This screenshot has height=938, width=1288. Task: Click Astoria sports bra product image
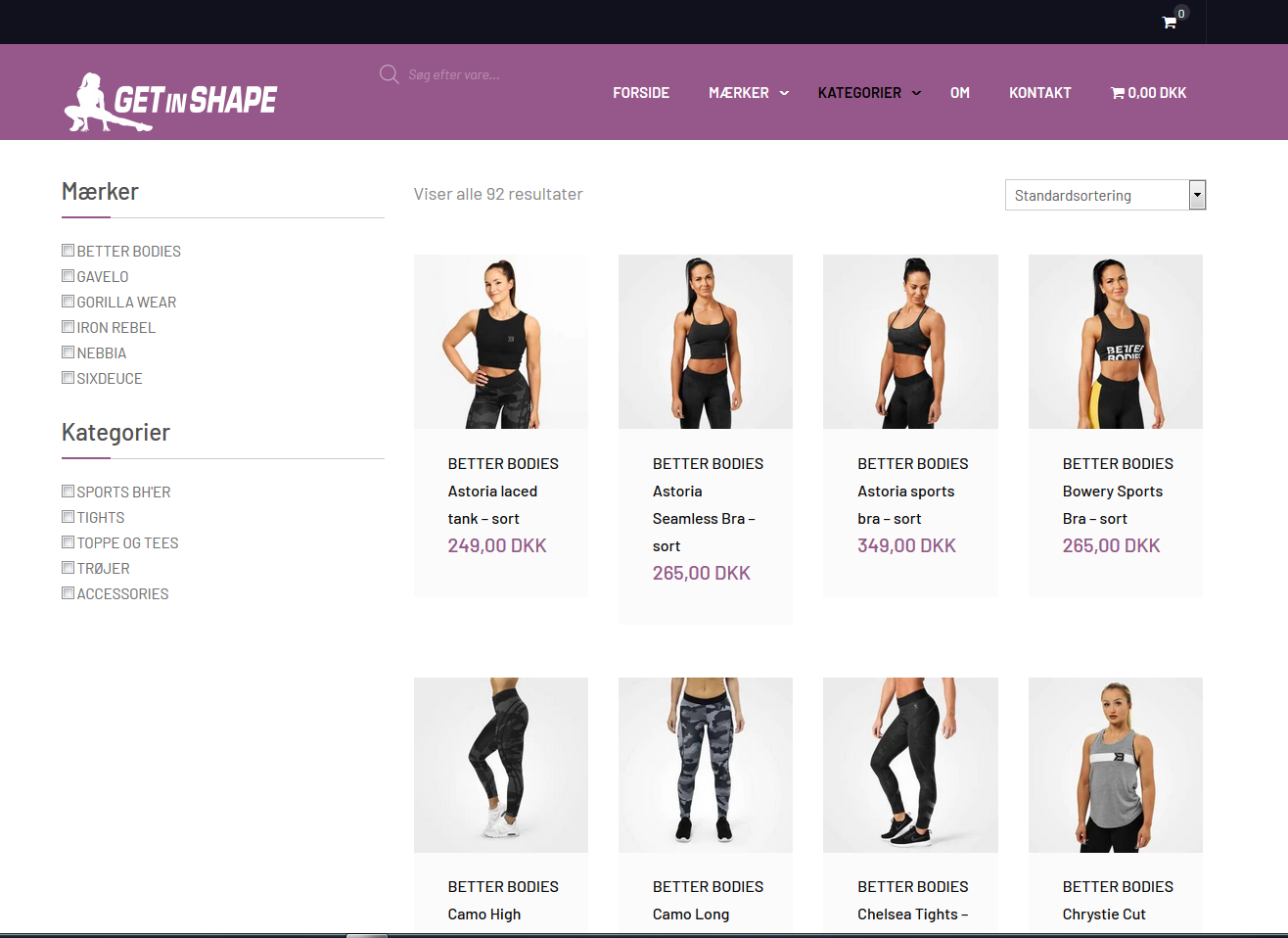pos(910,342)
